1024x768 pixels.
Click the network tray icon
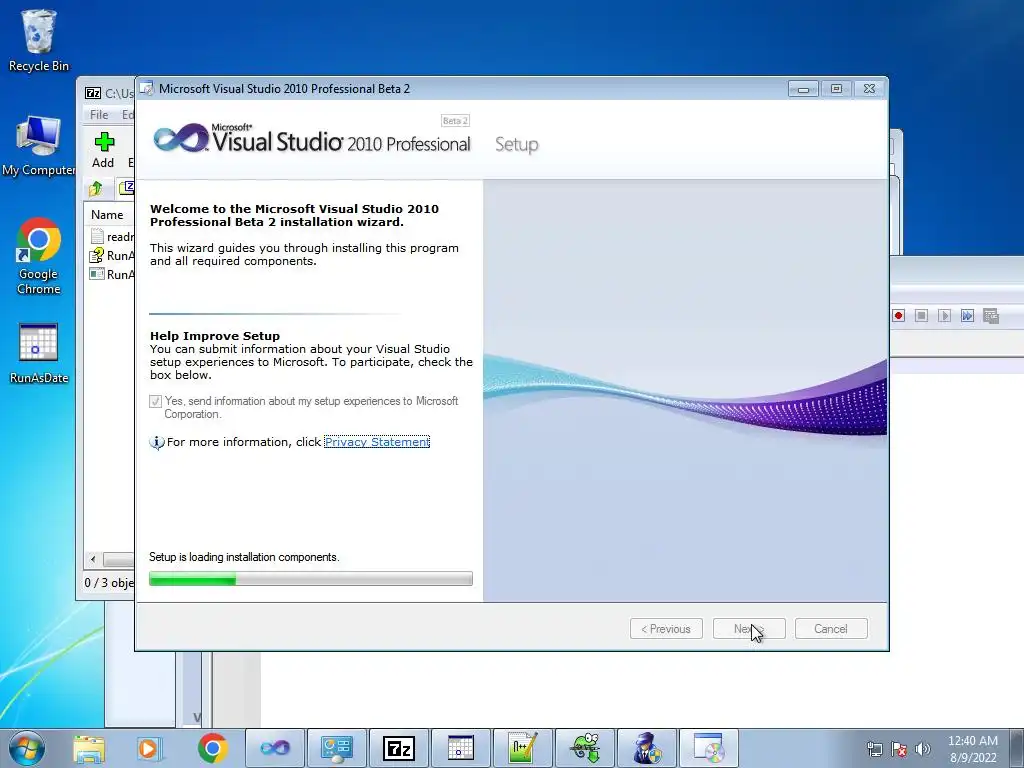point(874,749)
